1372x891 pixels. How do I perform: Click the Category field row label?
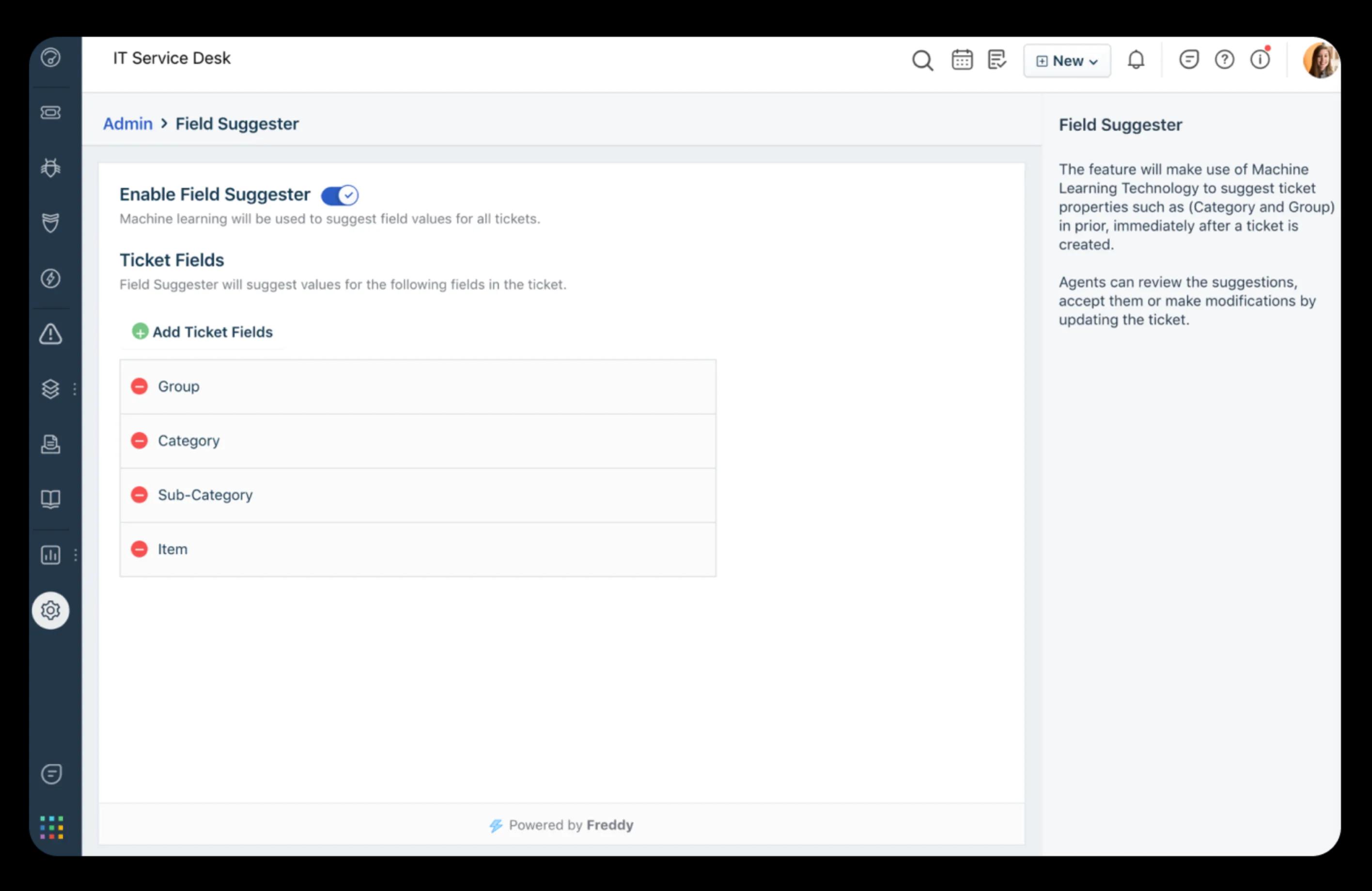[189, 441]
